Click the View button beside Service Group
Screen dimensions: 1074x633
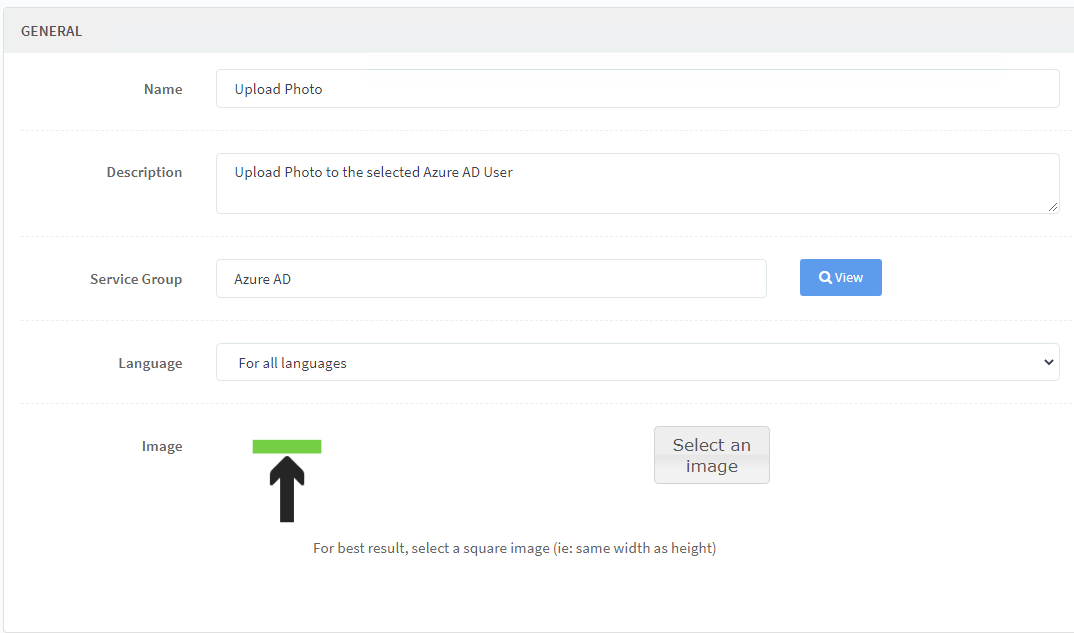[x=840, y=277]
